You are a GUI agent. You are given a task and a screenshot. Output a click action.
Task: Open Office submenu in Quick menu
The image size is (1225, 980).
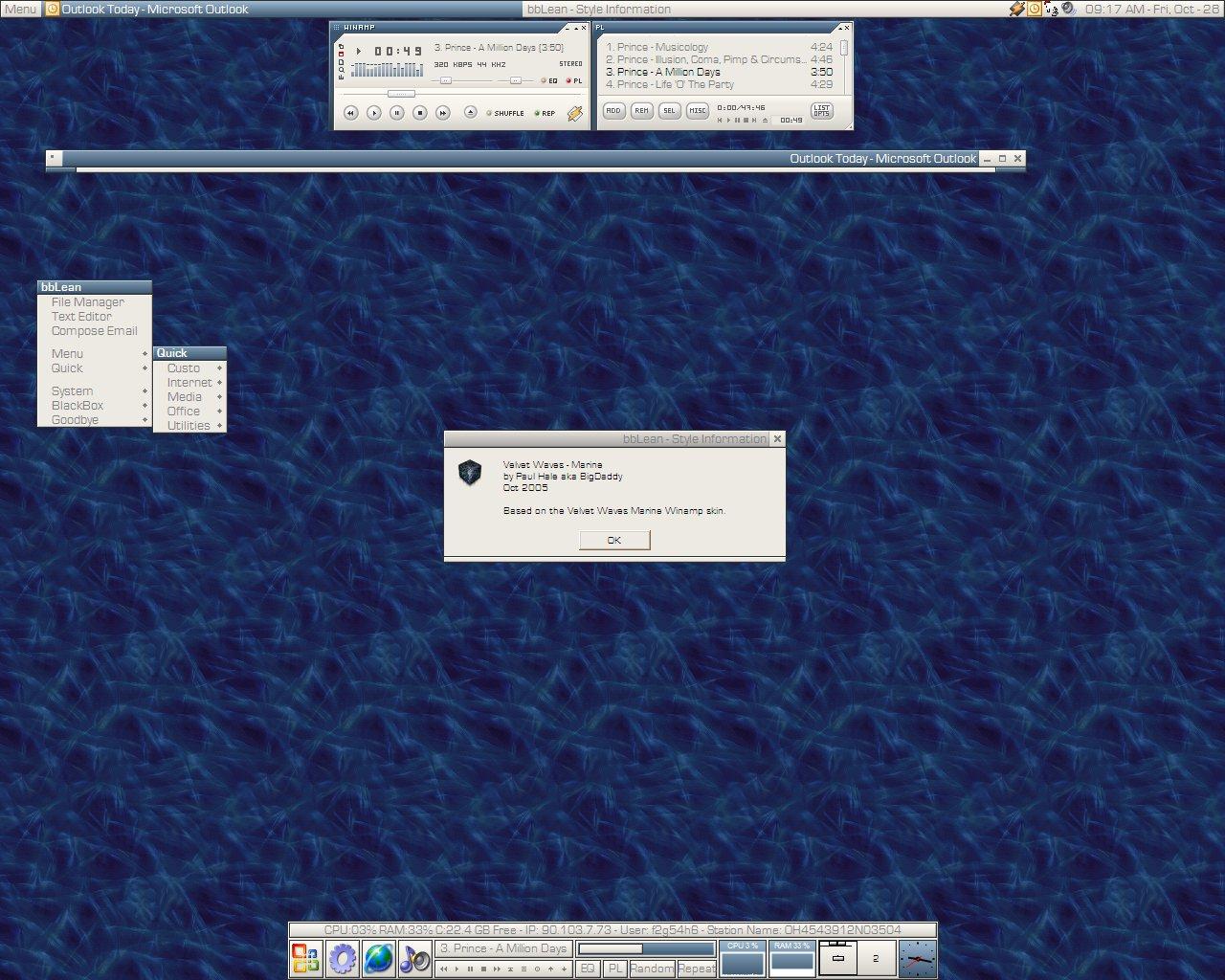189,412
